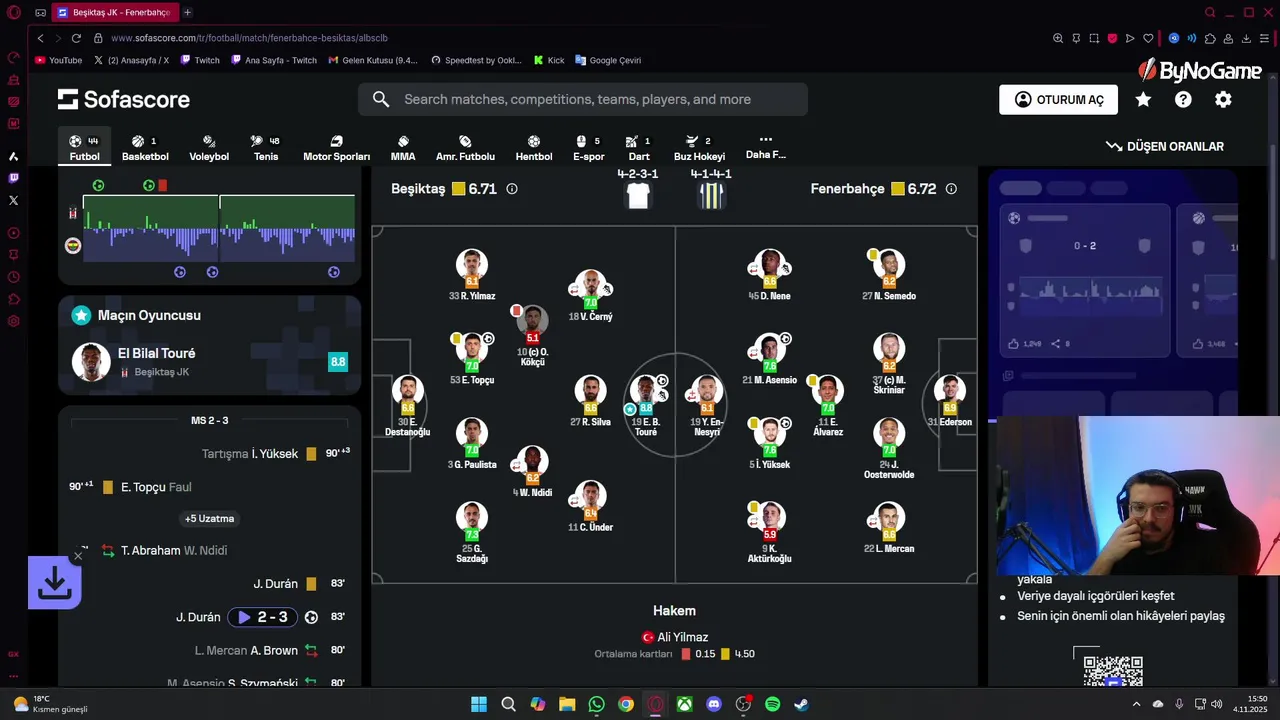Image resolution: width=1280 pixels, height=720 pixels.
Task: Open referee Ali Yilmaz link
Action: [x=675, y=637]
